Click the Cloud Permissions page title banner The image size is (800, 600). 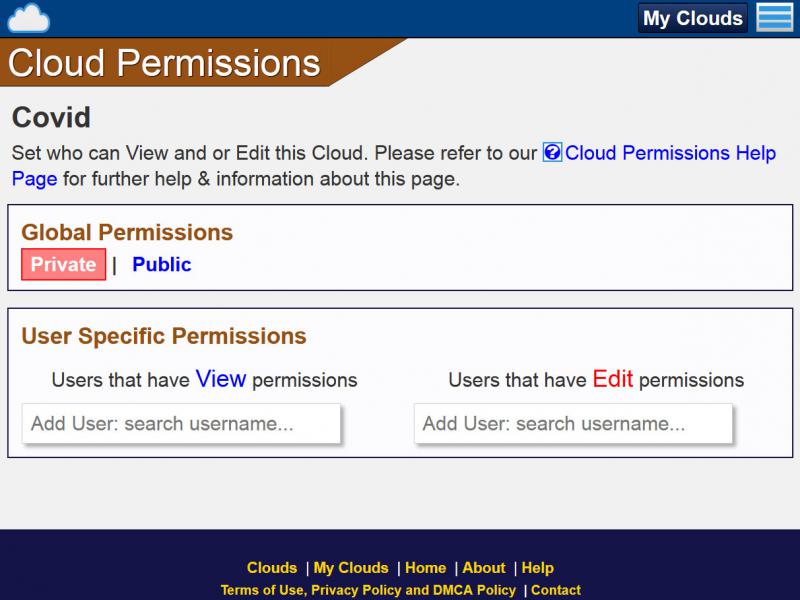pyautogui.click(x=165, y=63)
